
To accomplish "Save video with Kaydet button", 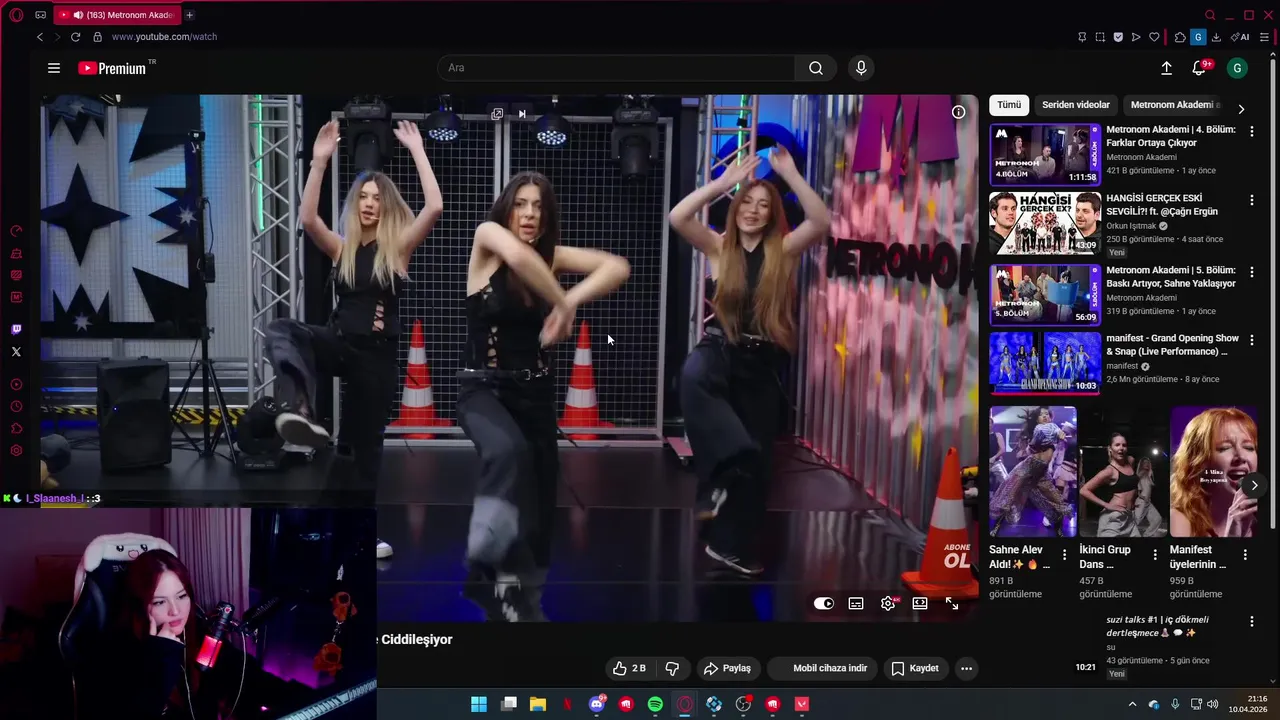I will 915,668.
